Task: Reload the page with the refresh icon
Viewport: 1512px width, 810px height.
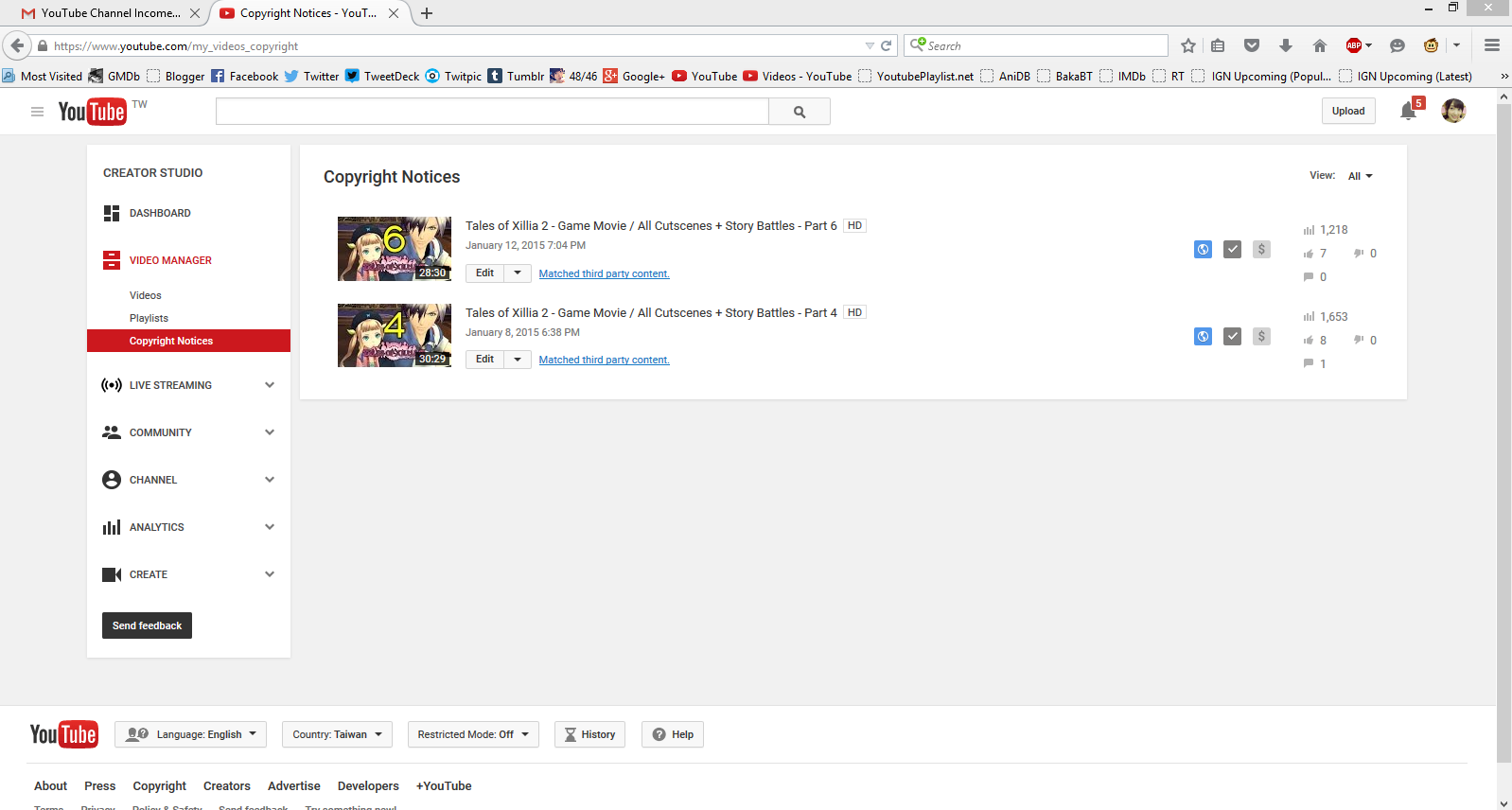Action: coord(887,45)
